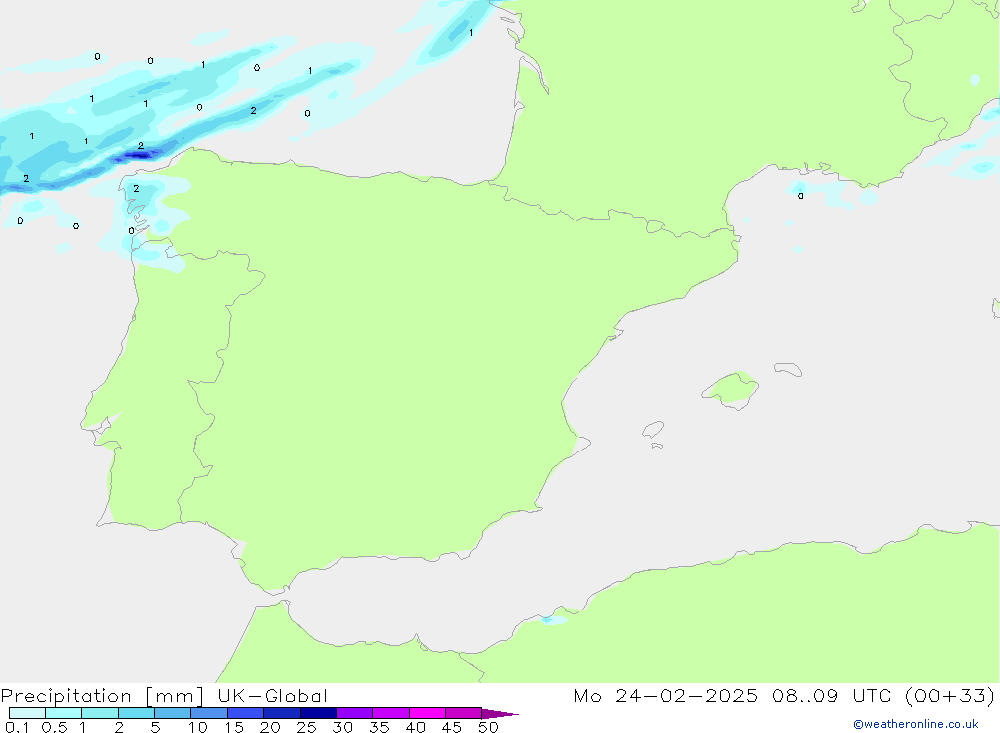Select the 10–15 mm legend color box
Viewport: 1000px width, 733px height.
pos(209,713)
